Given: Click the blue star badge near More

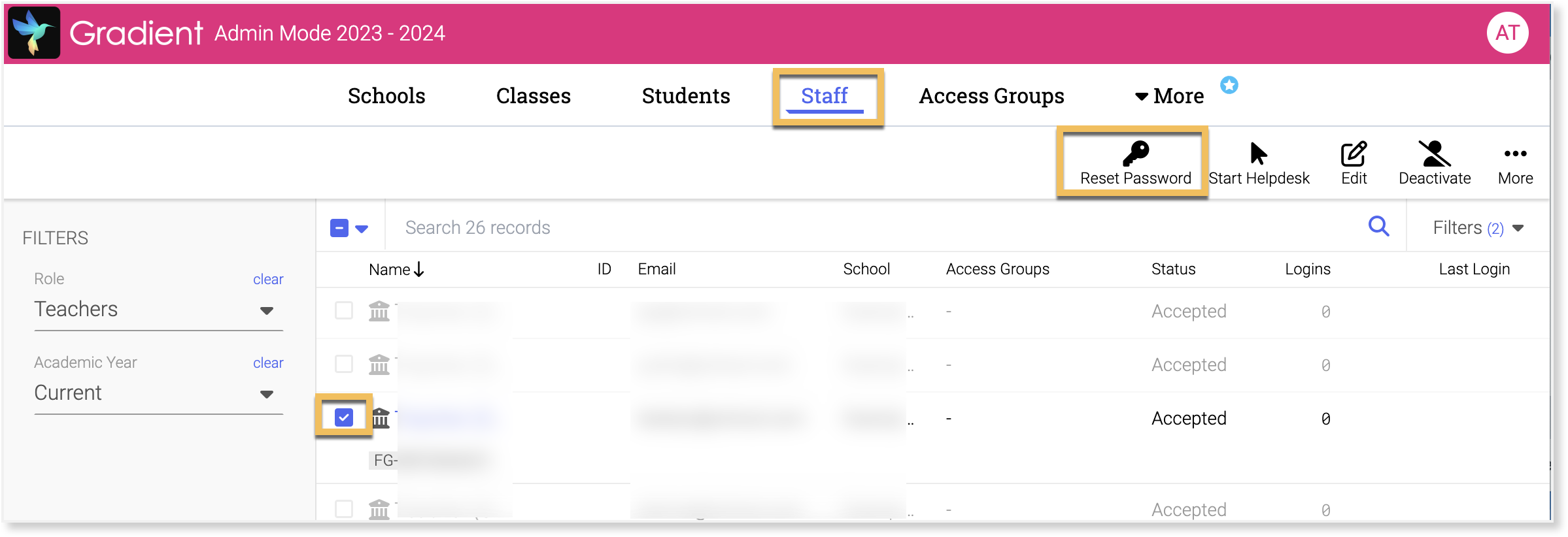Looking at the screenshot, I should pos(1229,85).
